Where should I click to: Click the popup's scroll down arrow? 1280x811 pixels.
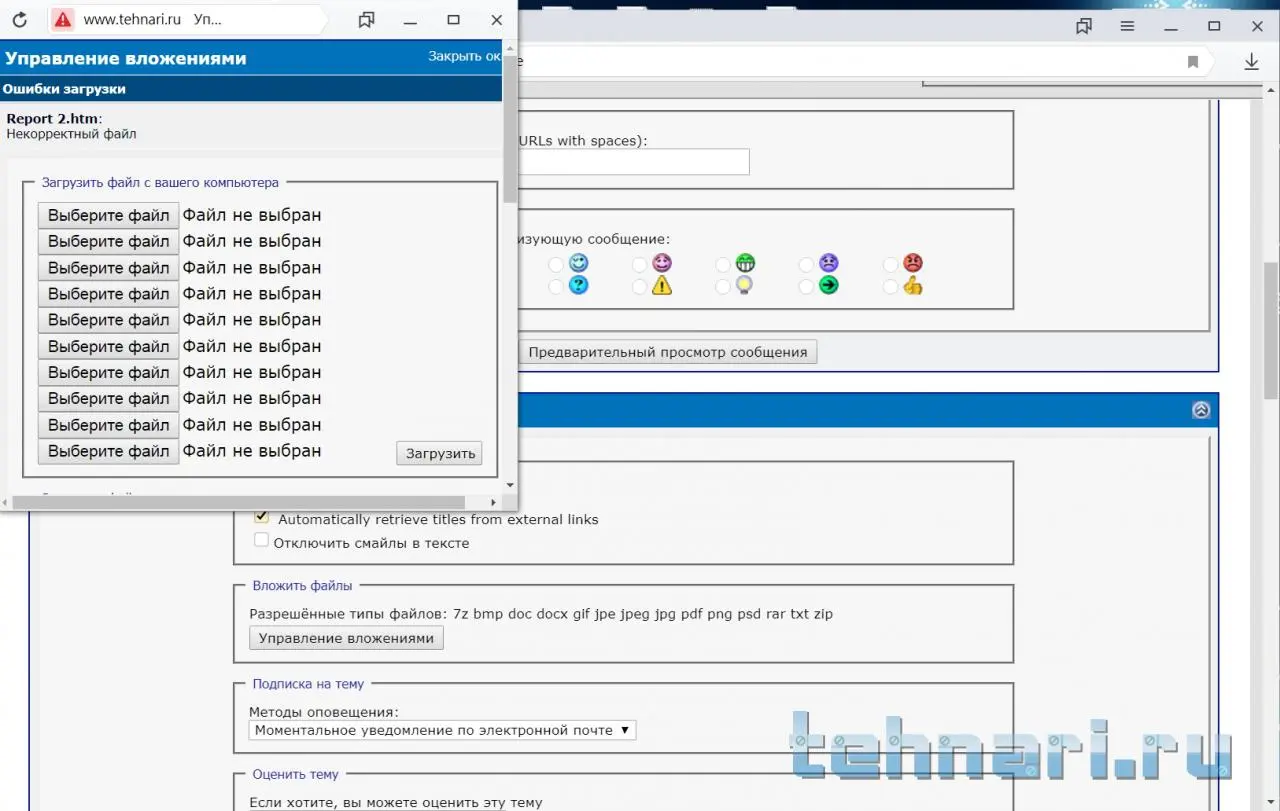point(510,485)
